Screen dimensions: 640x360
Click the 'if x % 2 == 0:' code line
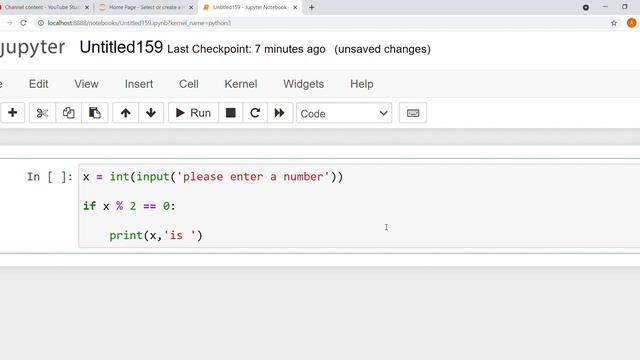pyautogui.click(x=129, y=206)
